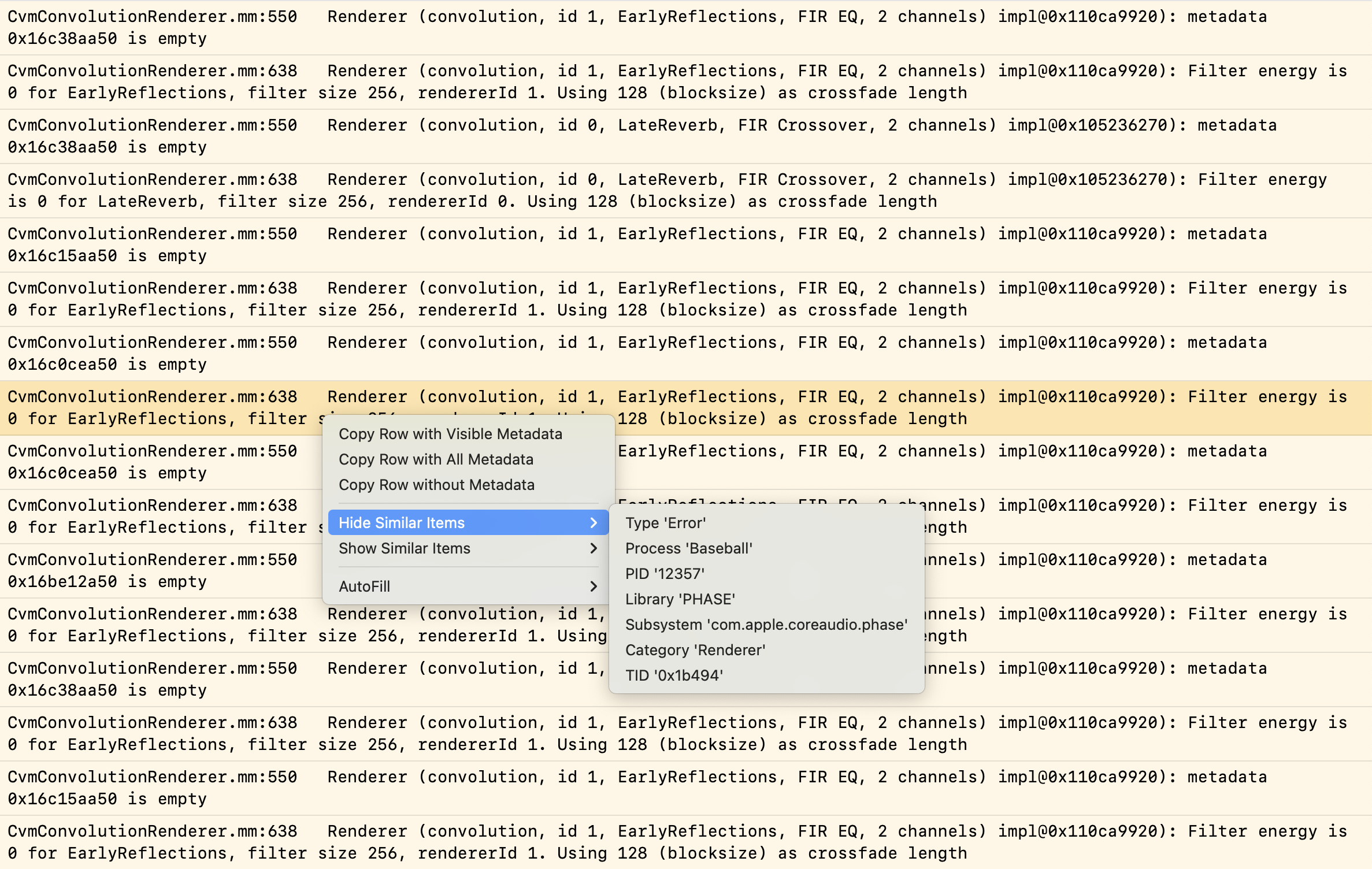The width and height of the screenshot is (1372, 869).
Task: Select Copy Row with Visible Metadata
Action: click(x=450, y=434)
